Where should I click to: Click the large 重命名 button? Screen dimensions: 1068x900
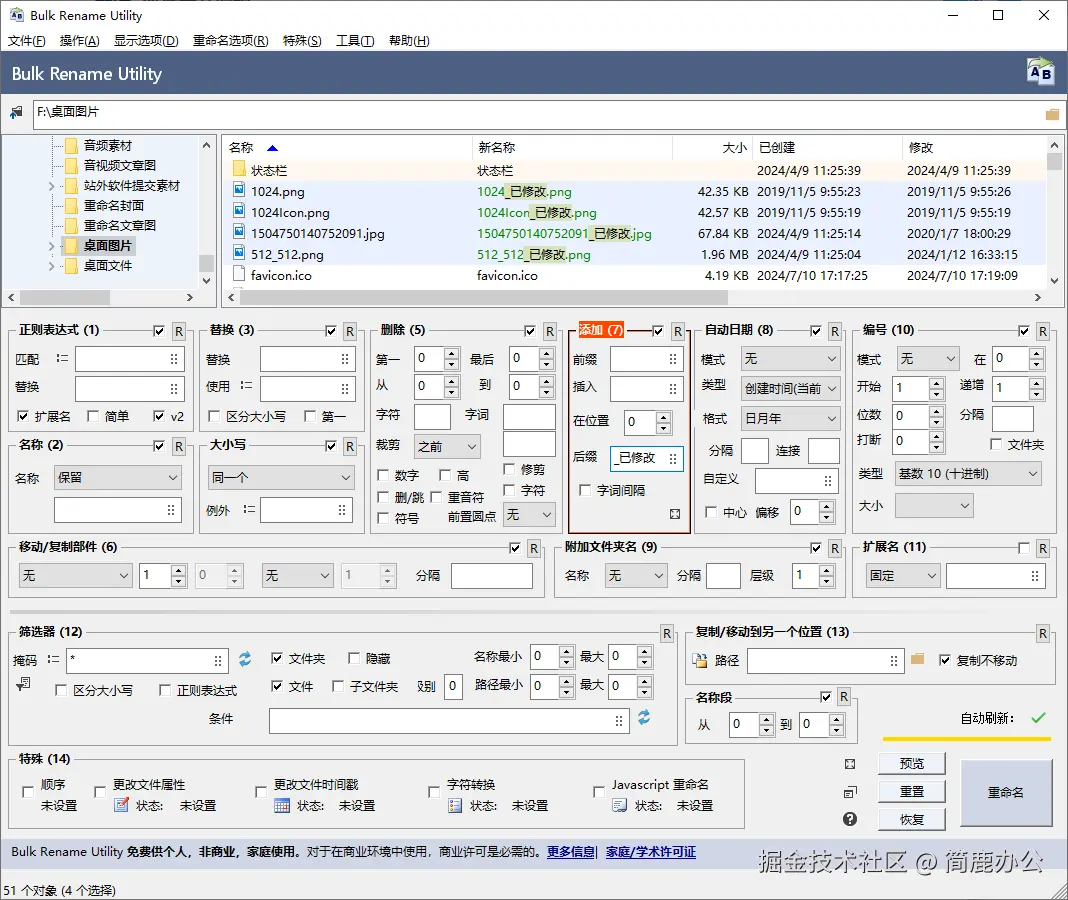coord(1005,792)
